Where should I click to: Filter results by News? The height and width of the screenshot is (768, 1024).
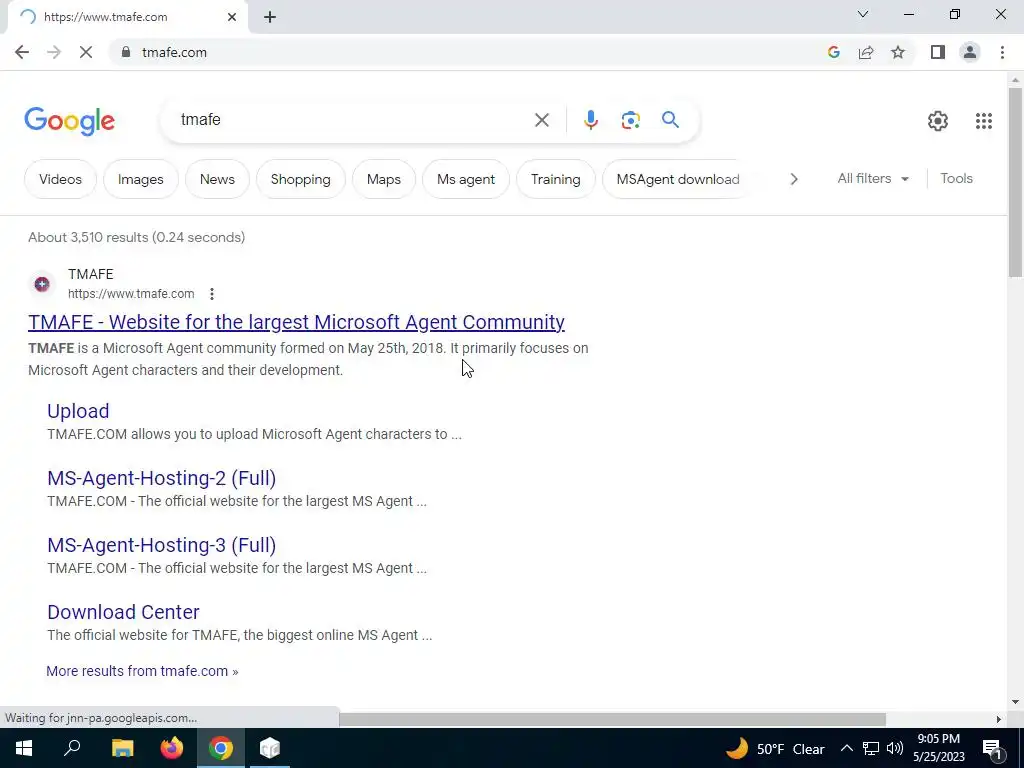click(x=217, y=179)
